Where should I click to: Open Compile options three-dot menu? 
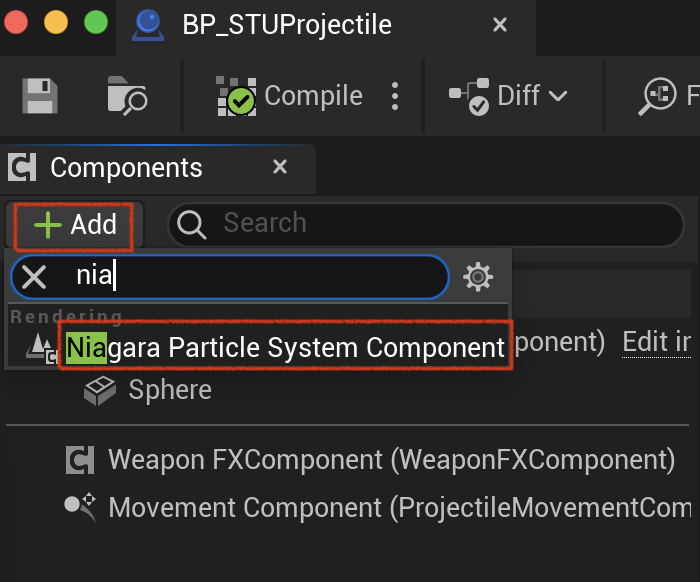pyautogui.click(x=395, y=96)
